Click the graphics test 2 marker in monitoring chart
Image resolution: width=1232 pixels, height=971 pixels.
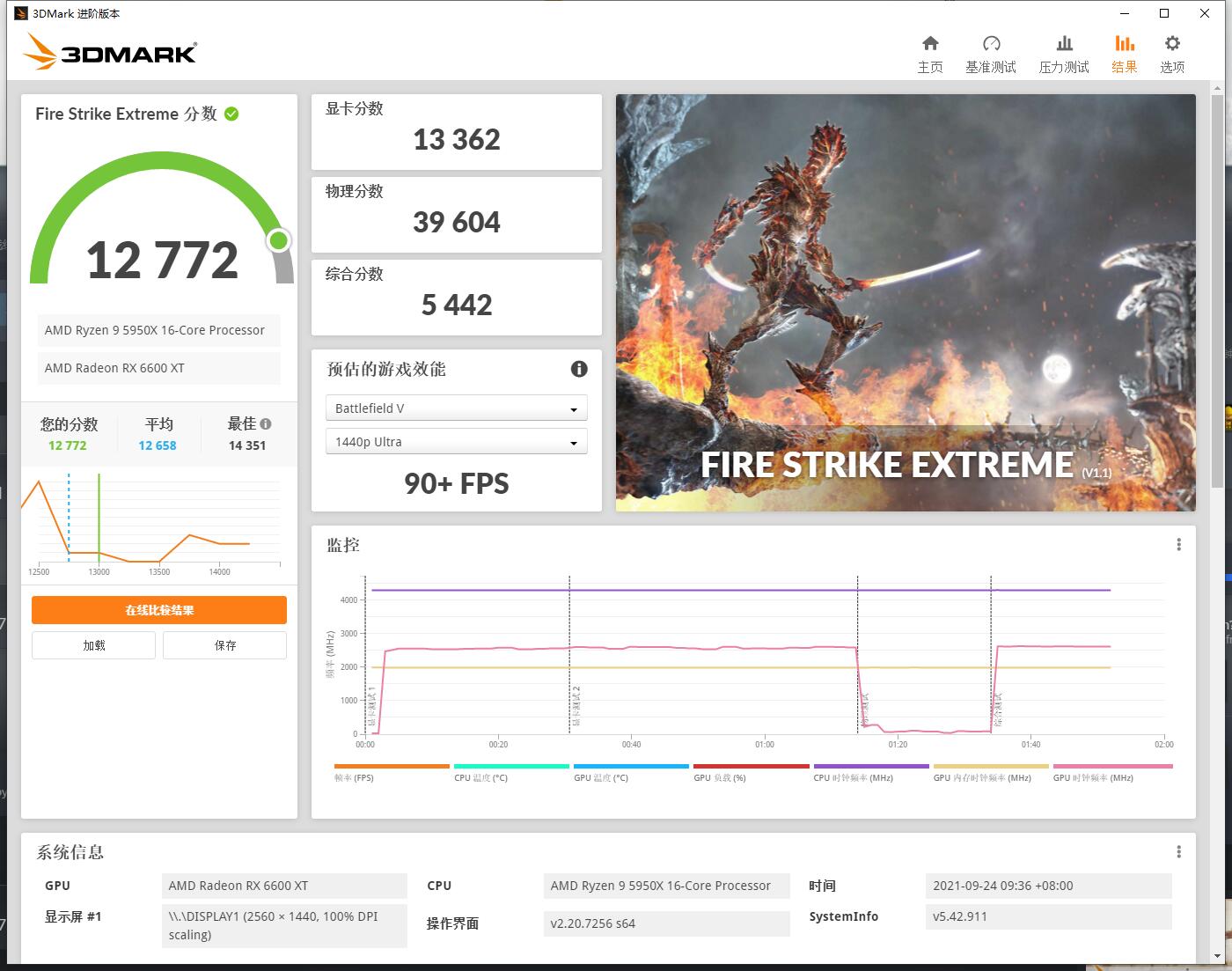[x=576, y=706]
